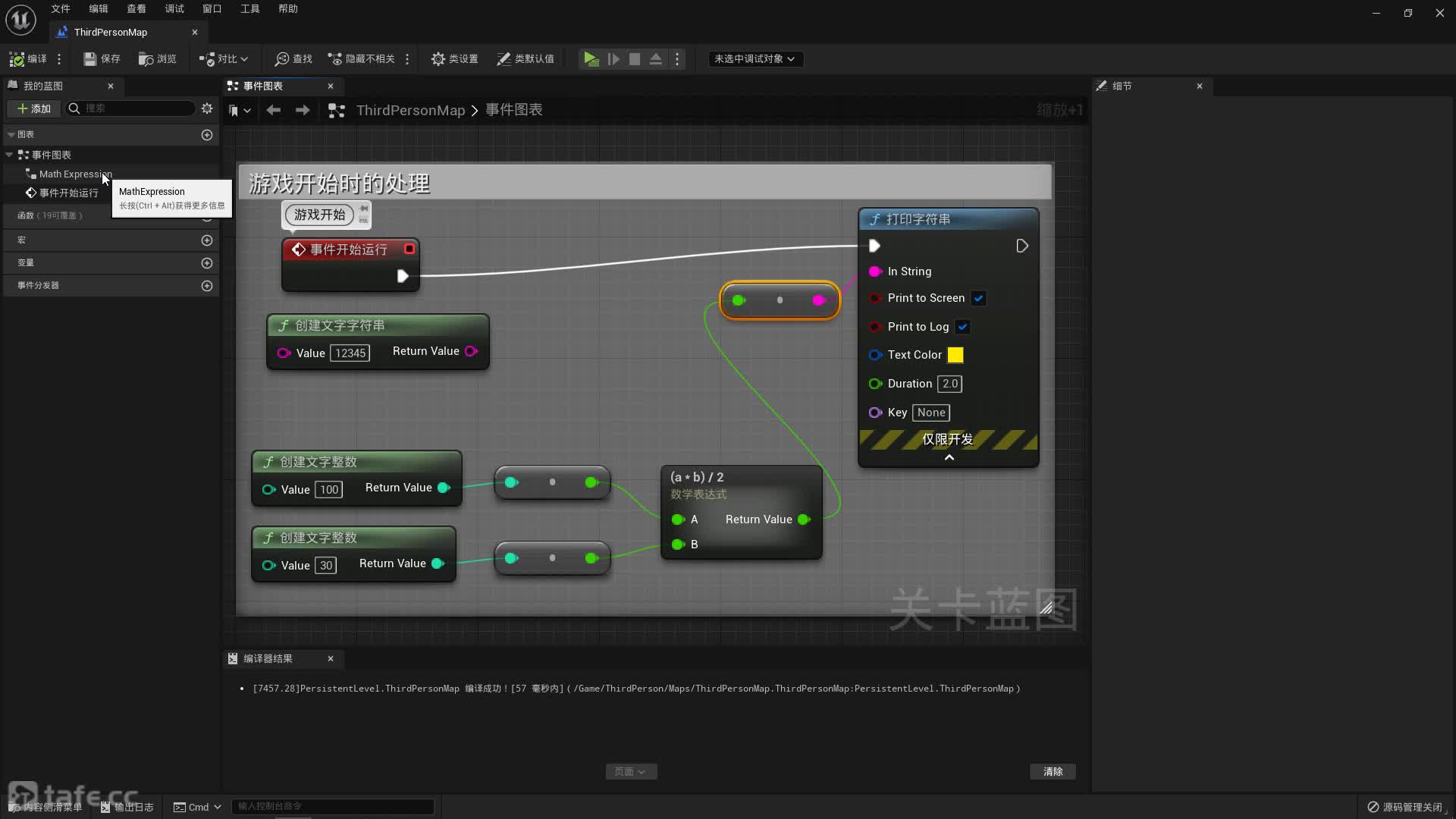Close the 编译器结果 panel
The image size is (1456, 819).
point(331,658)
